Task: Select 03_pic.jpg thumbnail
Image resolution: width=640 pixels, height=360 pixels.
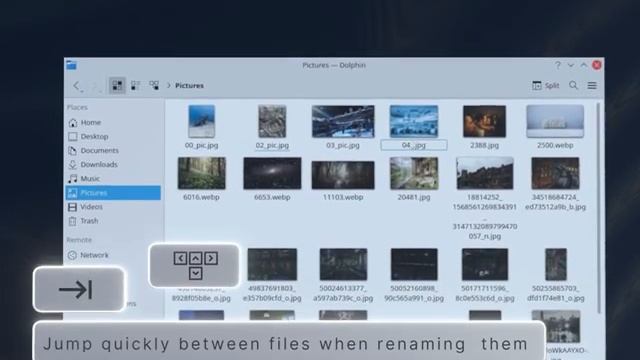Action: (x=343, y=122)
